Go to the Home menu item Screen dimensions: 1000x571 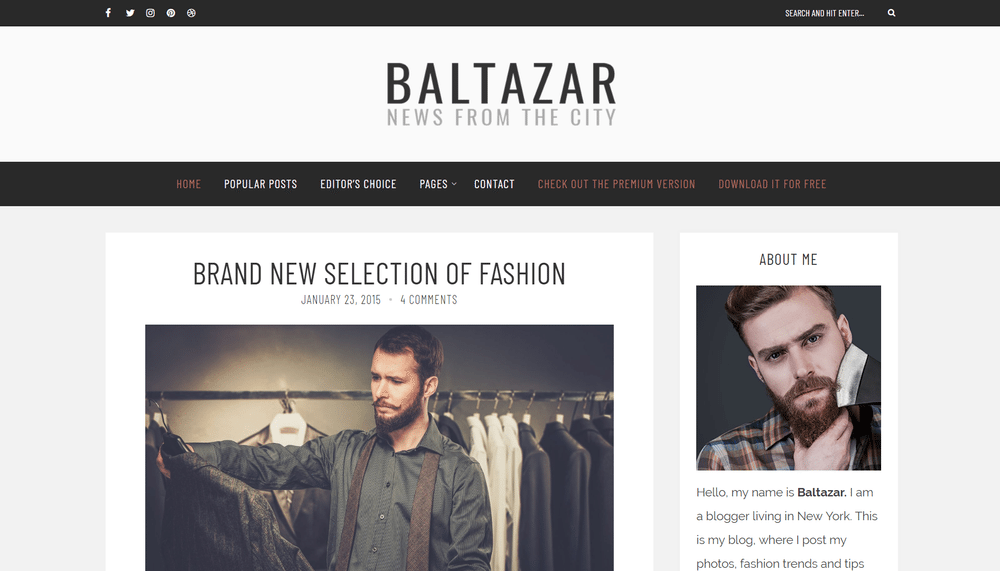tap(189, 184)
